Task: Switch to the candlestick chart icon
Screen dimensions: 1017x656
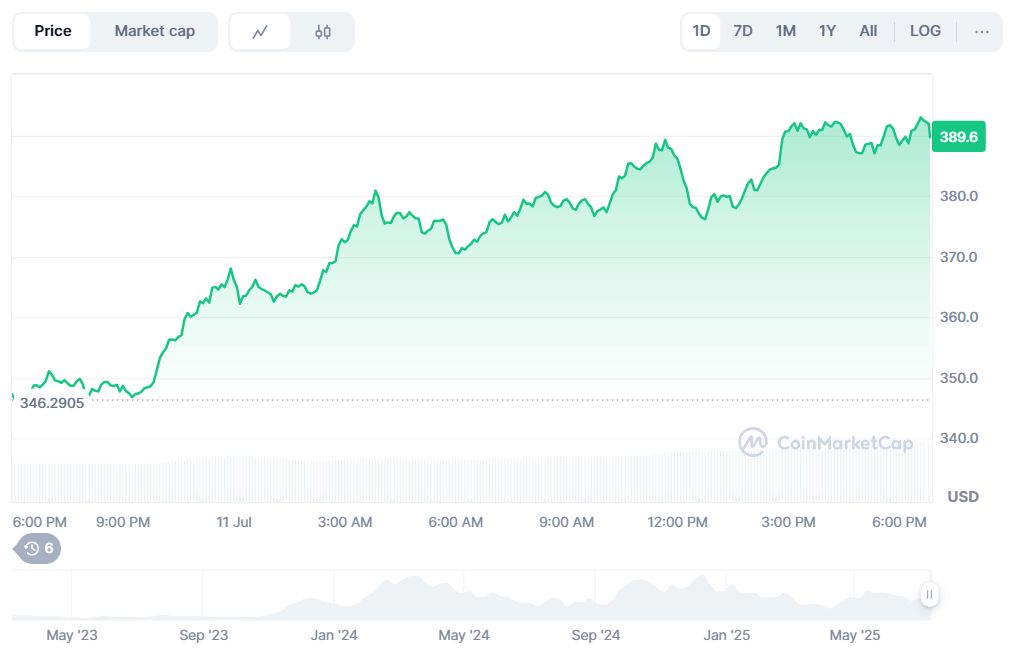Action: [x=322, y=32]
